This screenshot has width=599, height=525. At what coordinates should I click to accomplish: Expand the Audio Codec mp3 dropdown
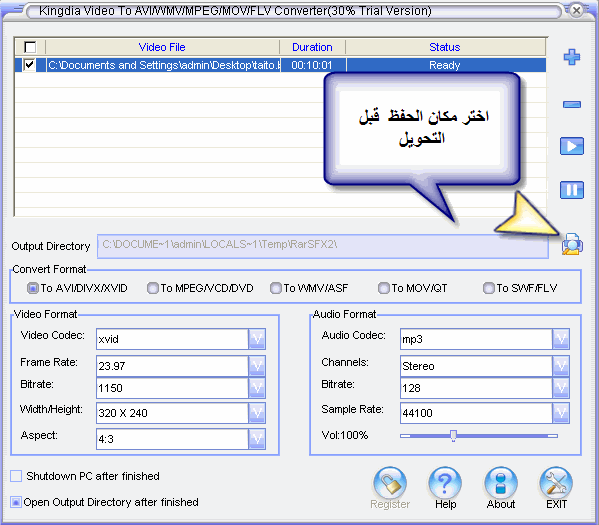[561, 339]
